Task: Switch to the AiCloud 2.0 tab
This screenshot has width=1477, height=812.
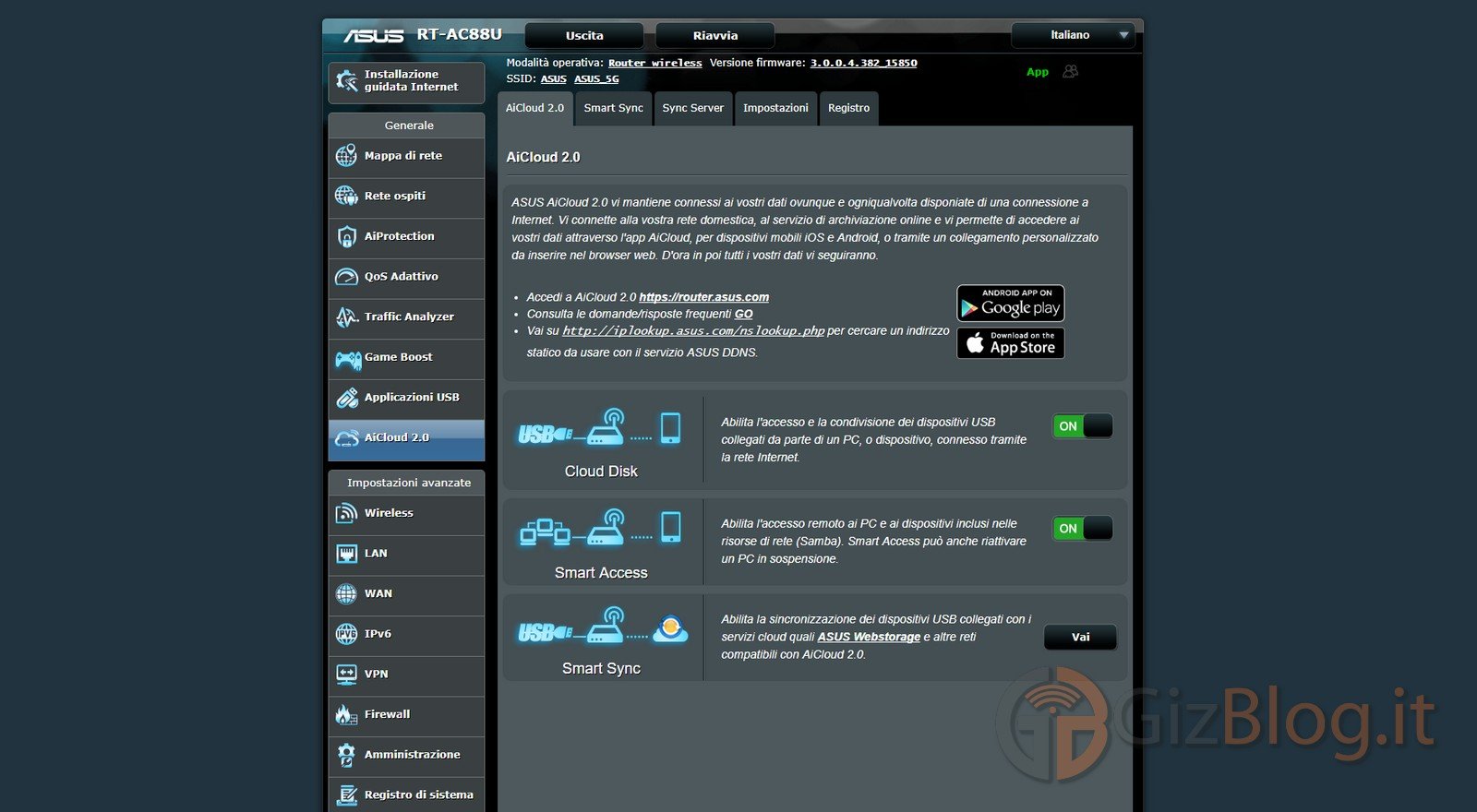Action: (534, 108)
